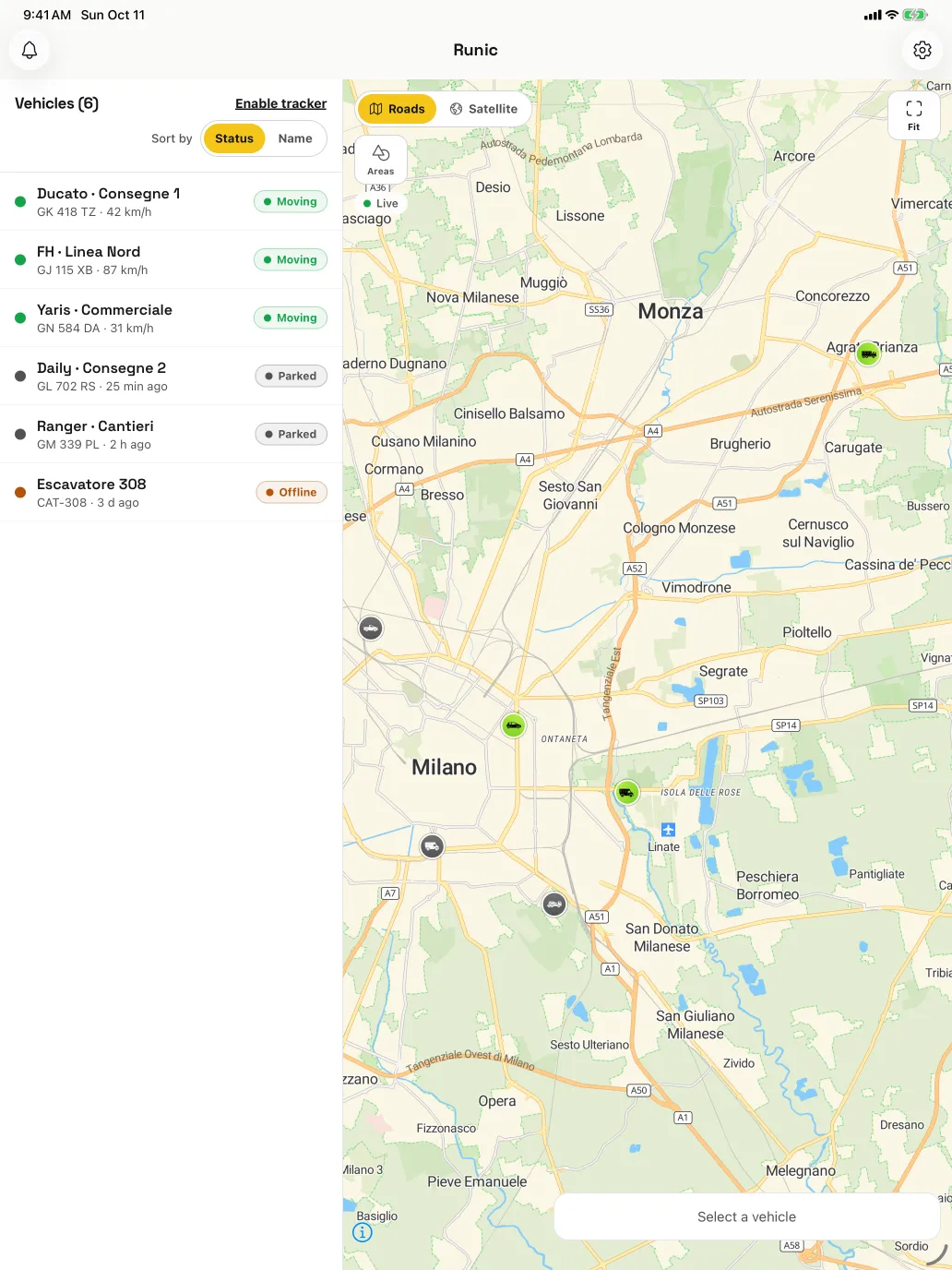
Task: Click the Enable tracker link
Action: (x=280, y=103)
